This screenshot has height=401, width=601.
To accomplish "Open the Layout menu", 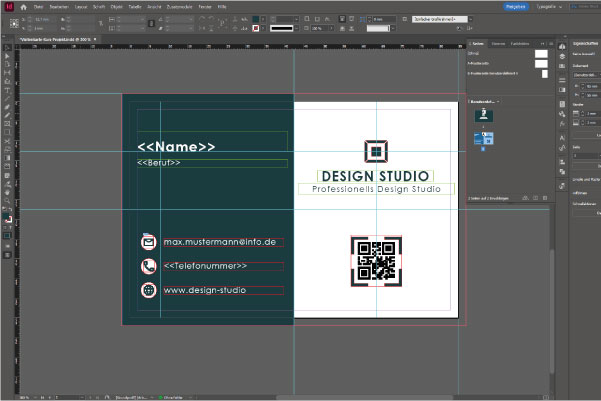I will coord(81,7).
